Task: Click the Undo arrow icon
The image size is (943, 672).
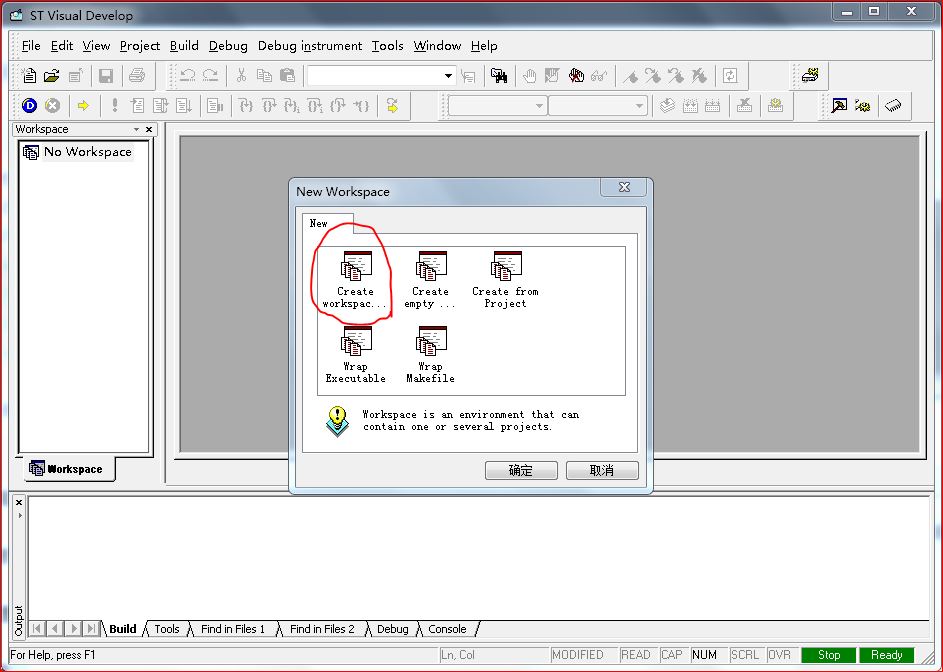Action: click(x=187, y=76)
